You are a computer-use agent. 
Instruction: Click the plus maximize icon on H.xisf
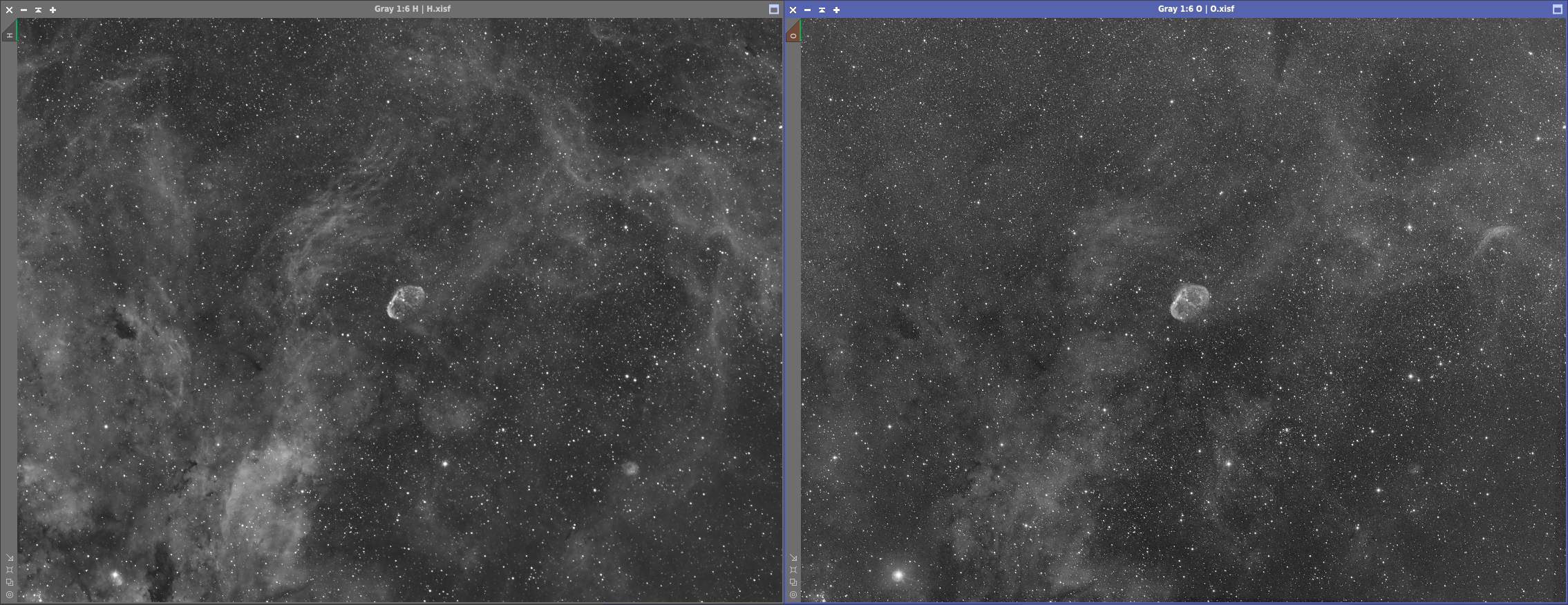[x=53, y=10]
